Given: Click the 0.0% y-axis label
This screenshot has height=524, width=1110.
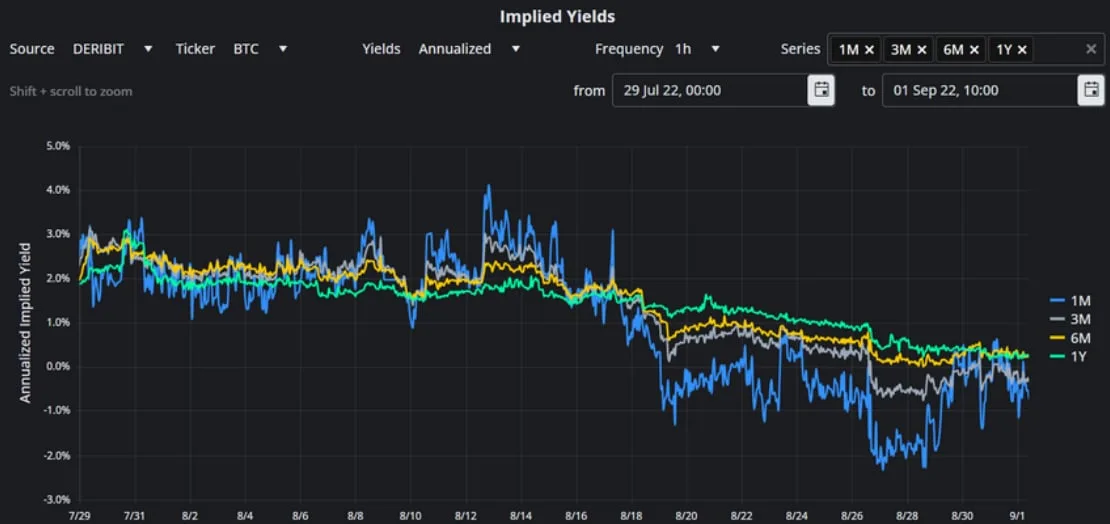Looking at the screenshot, I should [59, 367].
